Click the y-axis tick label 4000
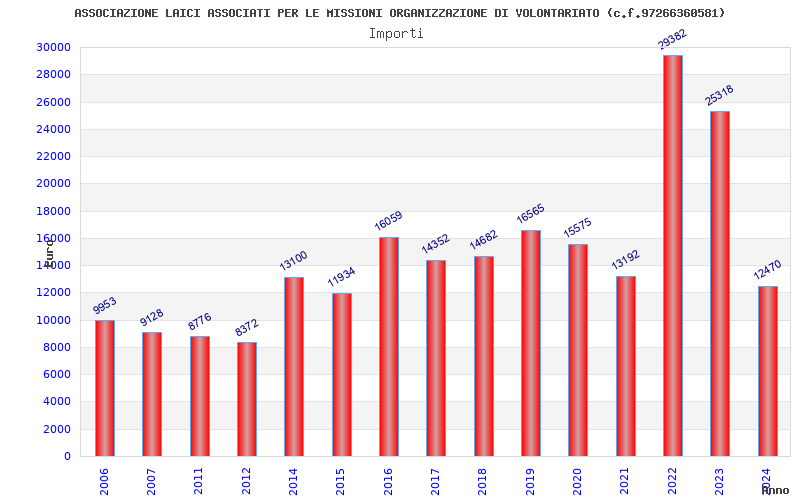 pyautogui.click(x=57, y=402)
